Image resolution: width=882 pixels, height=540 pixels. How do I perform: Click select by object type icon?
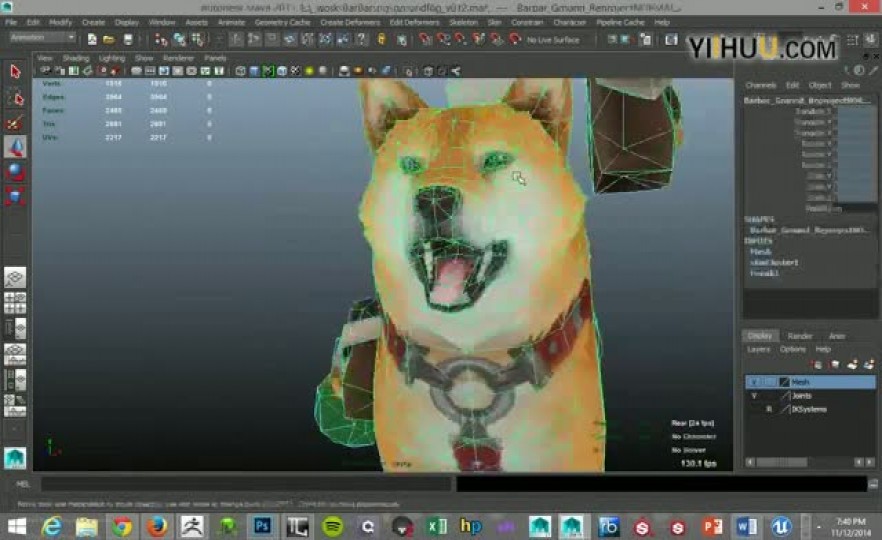(x=179, y=39)
